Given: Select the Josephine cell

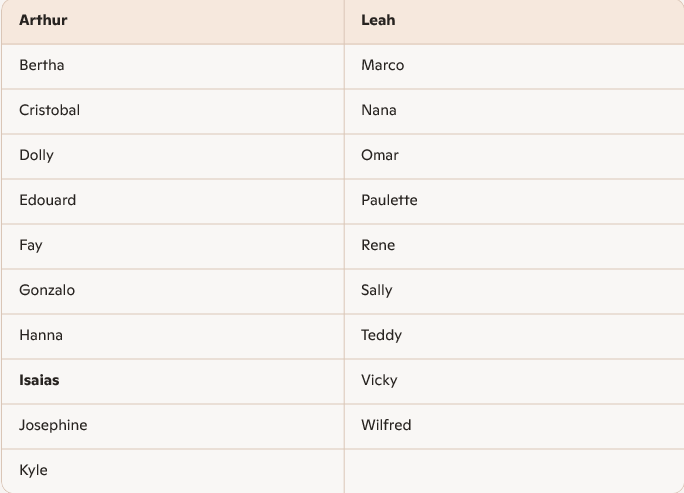Looking at the screenshot, I should (53, 425).
